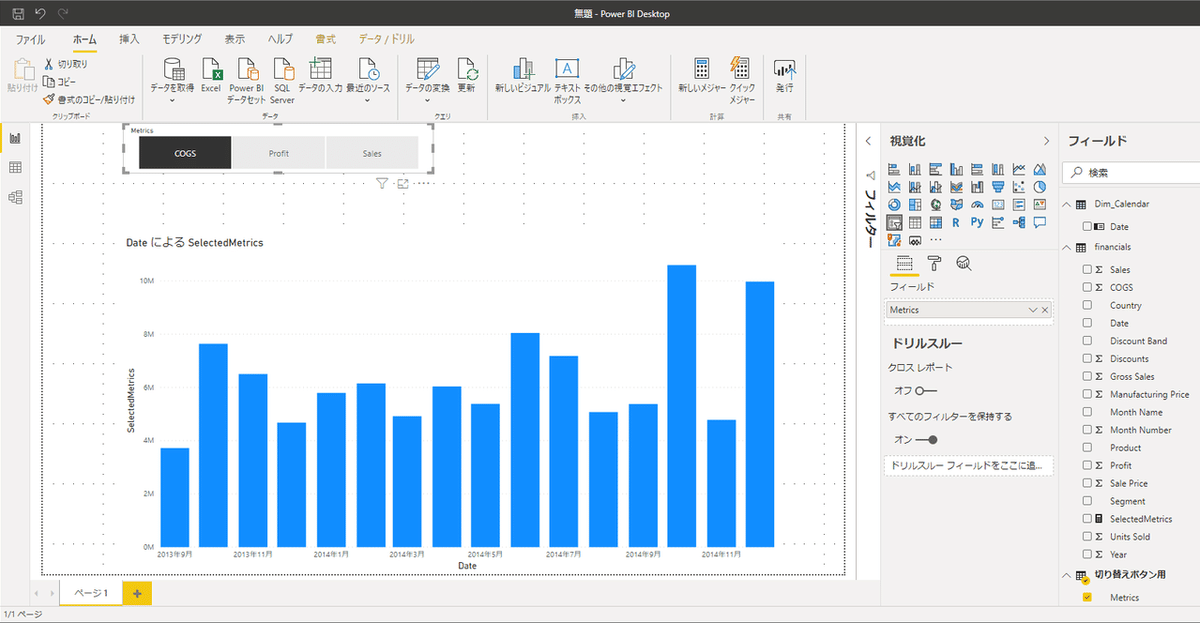1200x623 pixels.
Task: Open データの変換 (Transform data) dropdown
Action: tap(428, 99)
